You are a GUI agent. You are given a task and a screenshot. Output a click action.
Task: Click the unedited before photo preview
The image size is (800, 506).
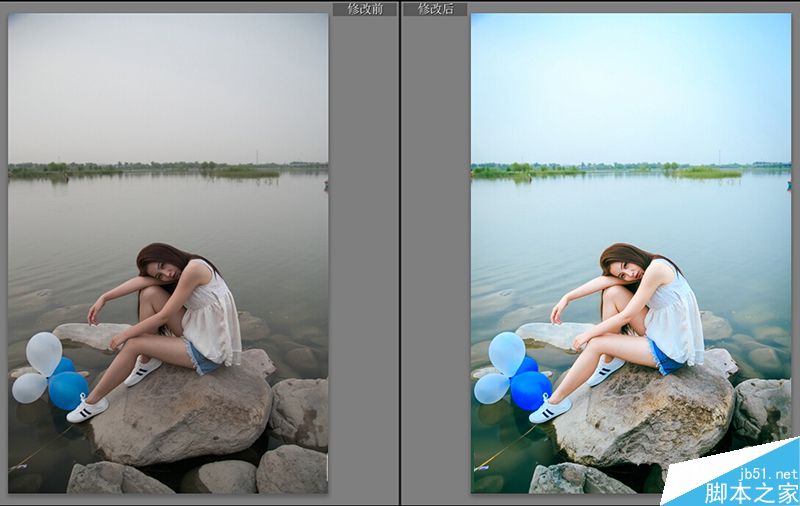[168, 253]
